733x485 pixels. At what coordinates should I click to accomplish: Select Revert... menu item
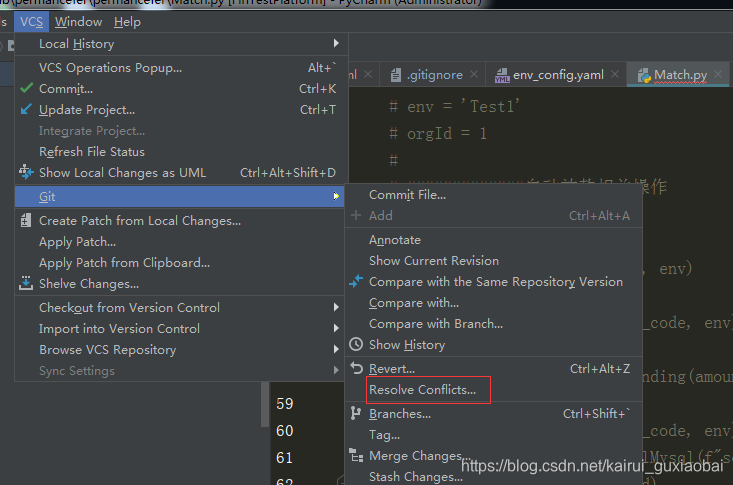click(x=494, y=369)
